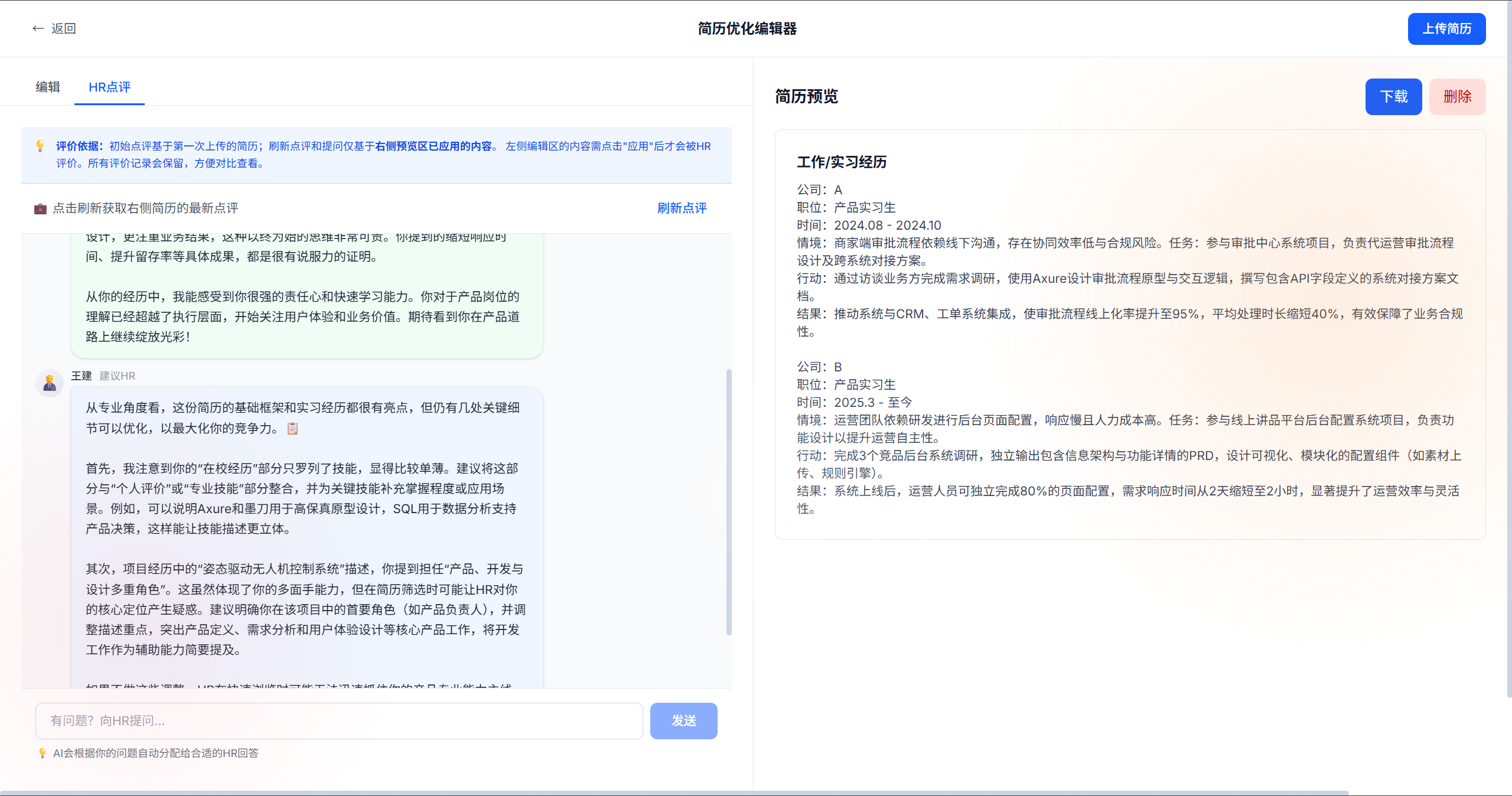Switch to the 编辑 tab

[x=48, y=87]
